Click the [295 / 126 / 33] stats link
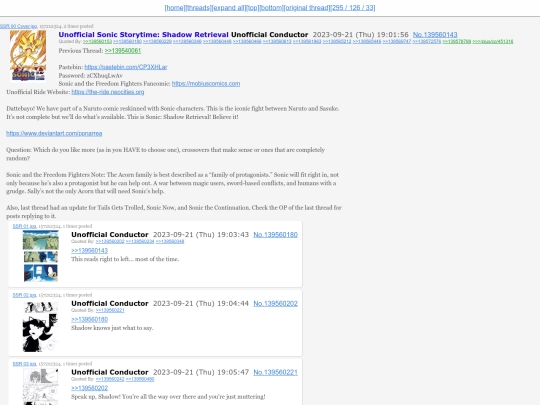Viewport: 540px width, 405px height. (x=353, y=8)
